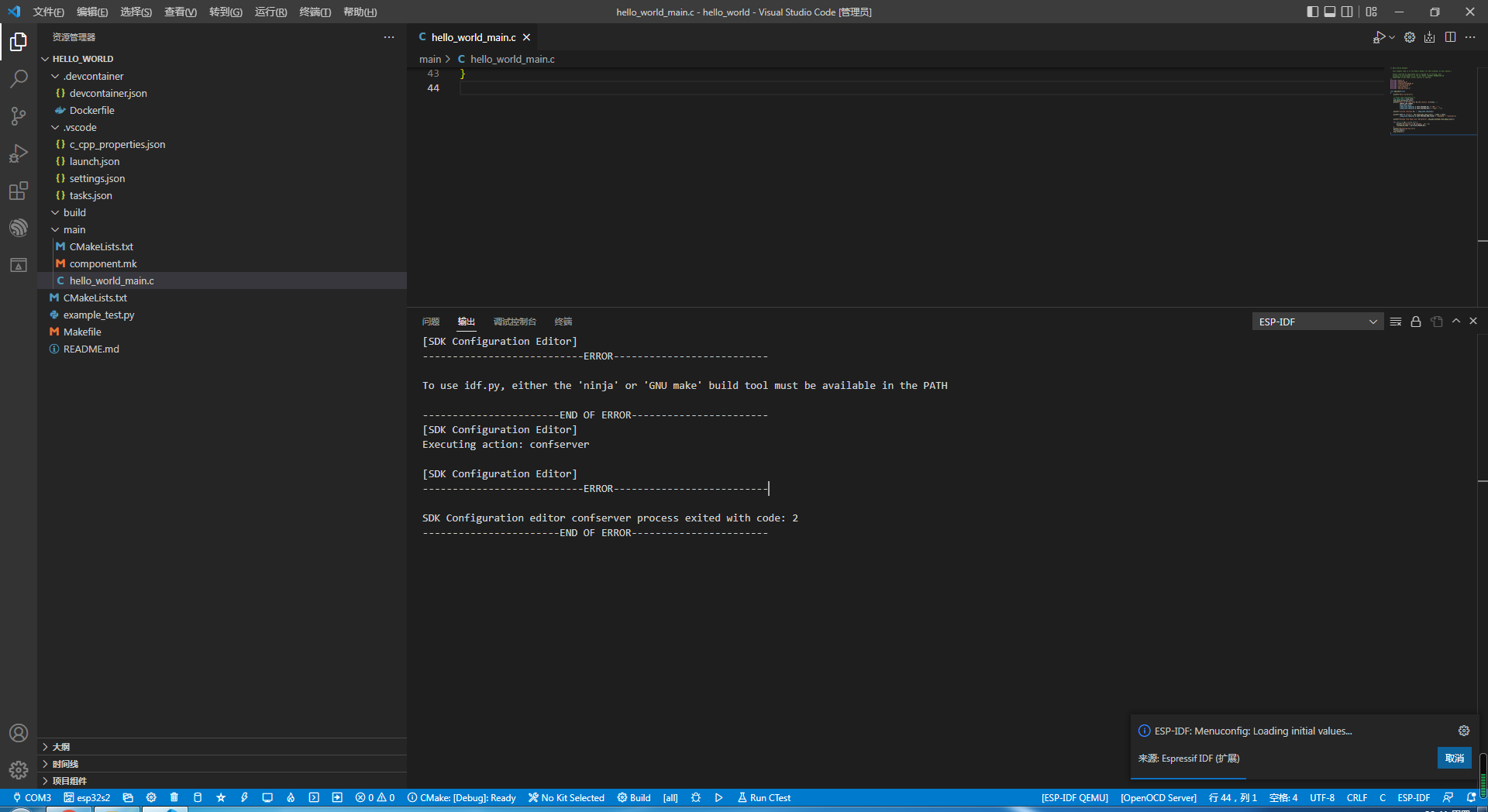The height and width of the screenshot is (812, 1488).
Task: Toggle the bottom panel layout button
Action: pyautogui.click(x=1330, y=12)
